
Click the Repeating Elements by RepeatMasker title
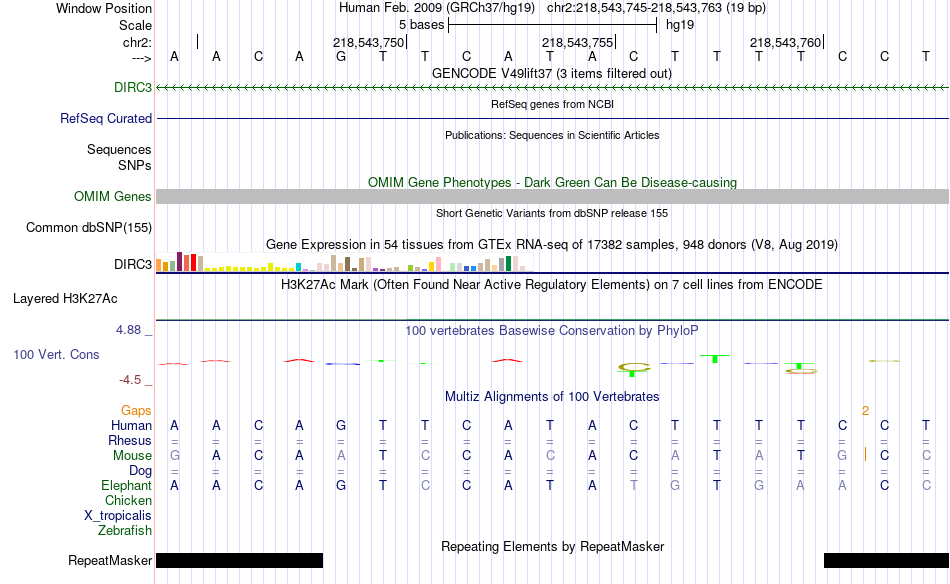pos(552,546)
